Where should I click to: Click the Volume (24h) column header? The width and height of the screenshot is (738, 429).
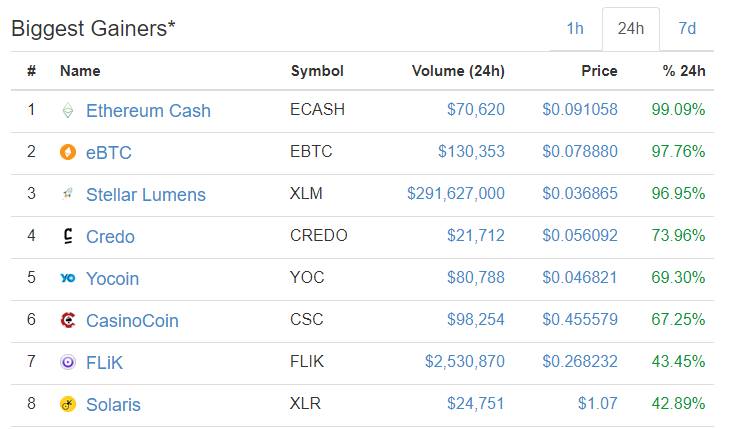point(458,71)
